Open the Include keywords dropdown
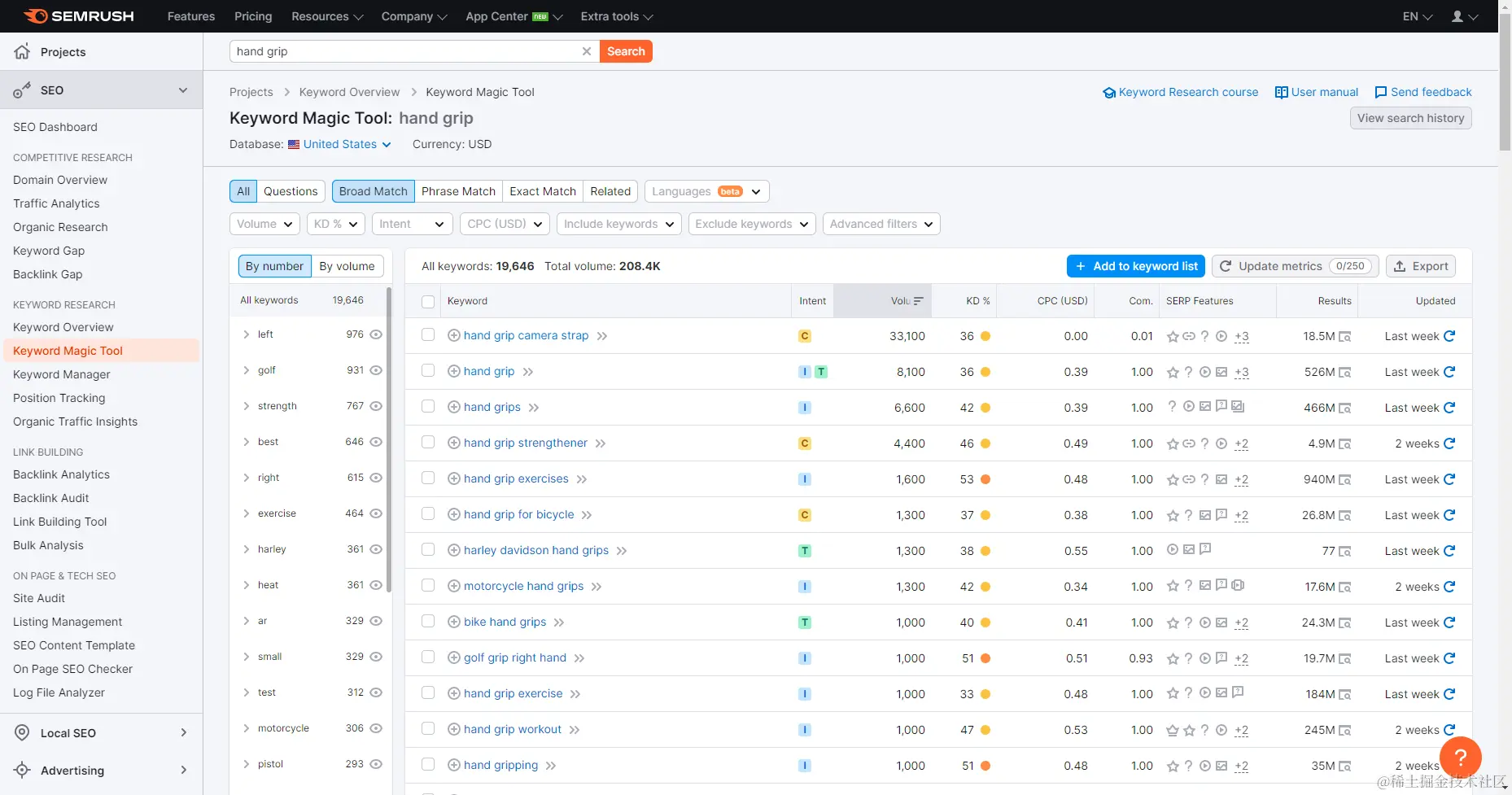The width and height of the screenshot is (1512, 795). 618,224
